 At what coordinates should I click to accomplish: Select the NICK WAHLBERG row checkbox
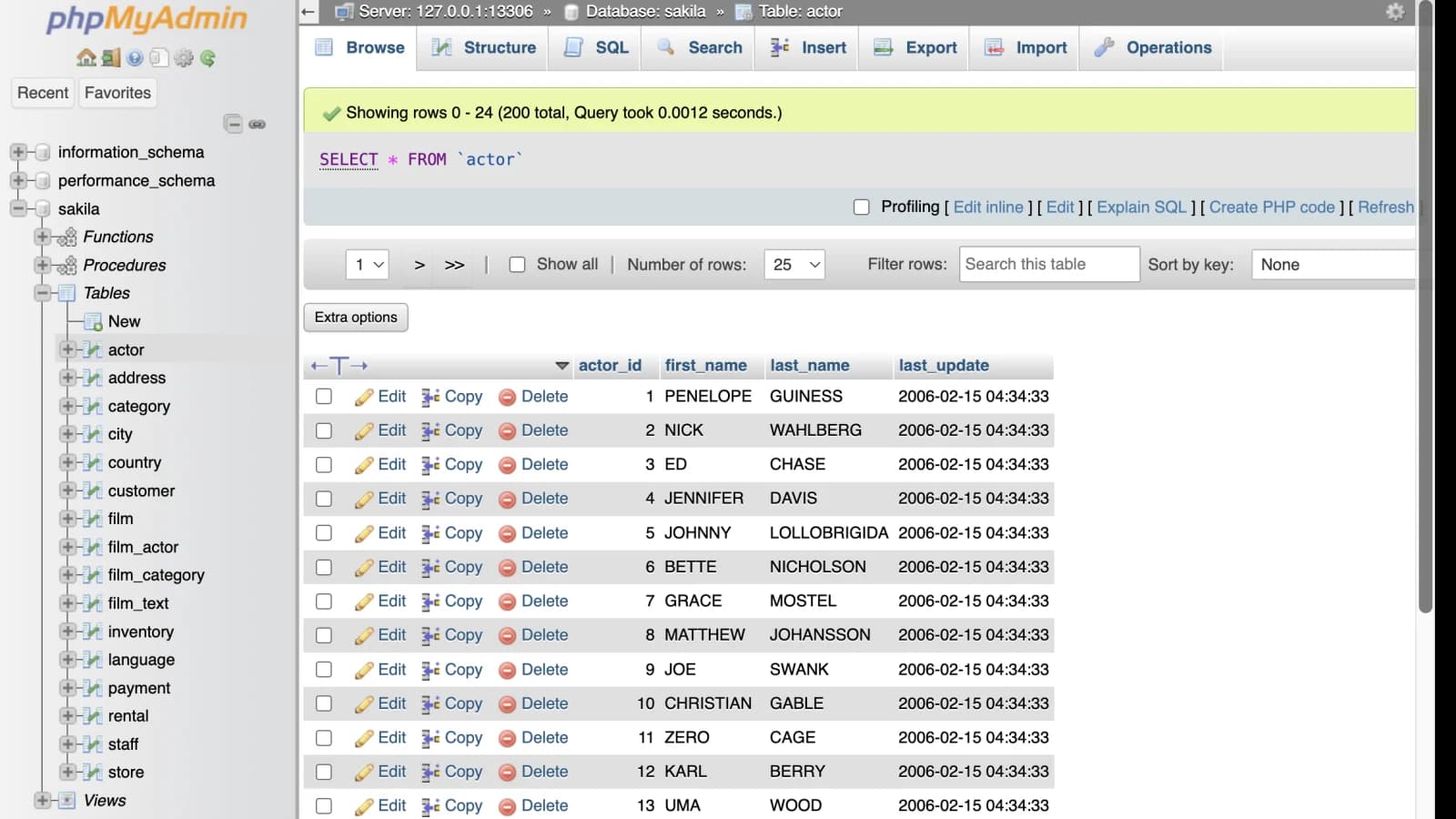click(x=324, y=430)
